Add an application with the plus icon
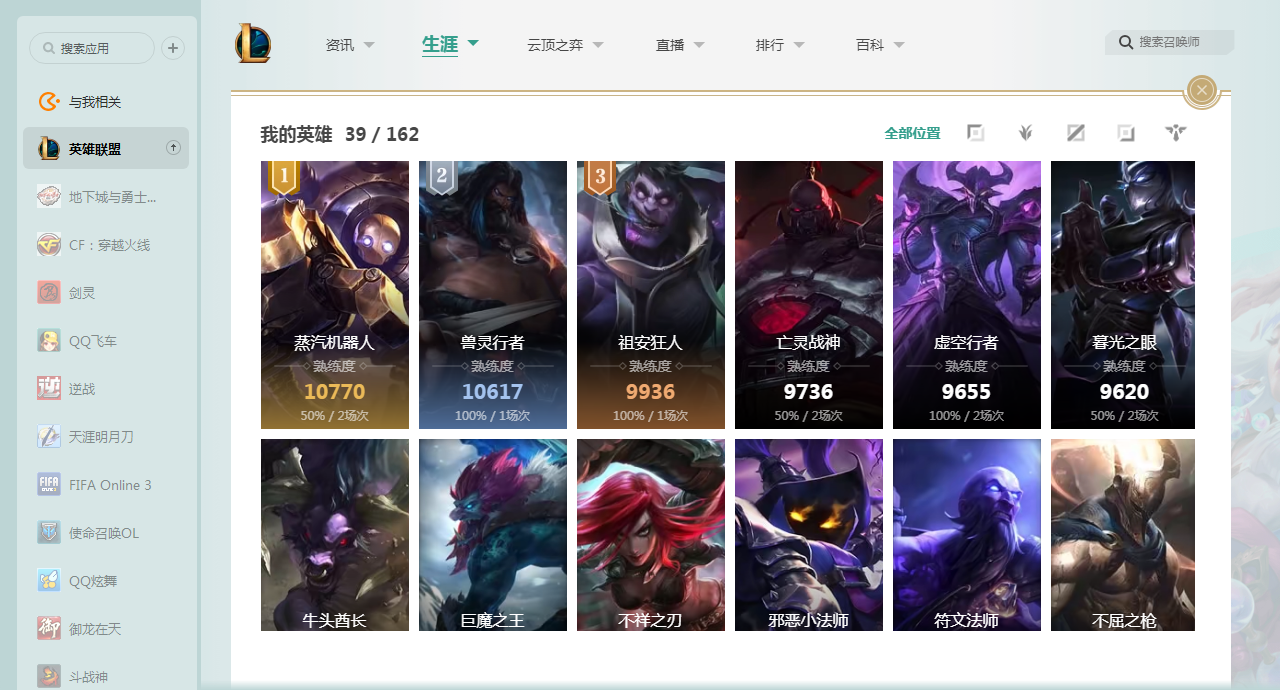 [173, 48]
